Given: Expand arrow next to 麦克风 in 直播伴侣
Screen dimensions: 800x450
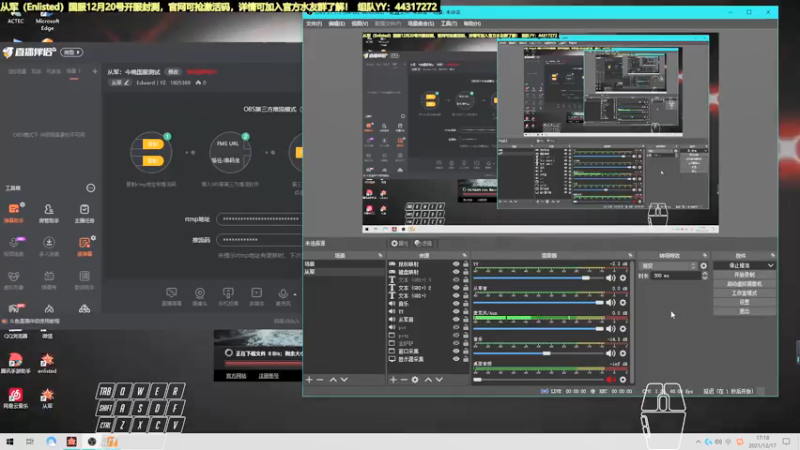Looking at the screenshot, I should tap(295, 294).
